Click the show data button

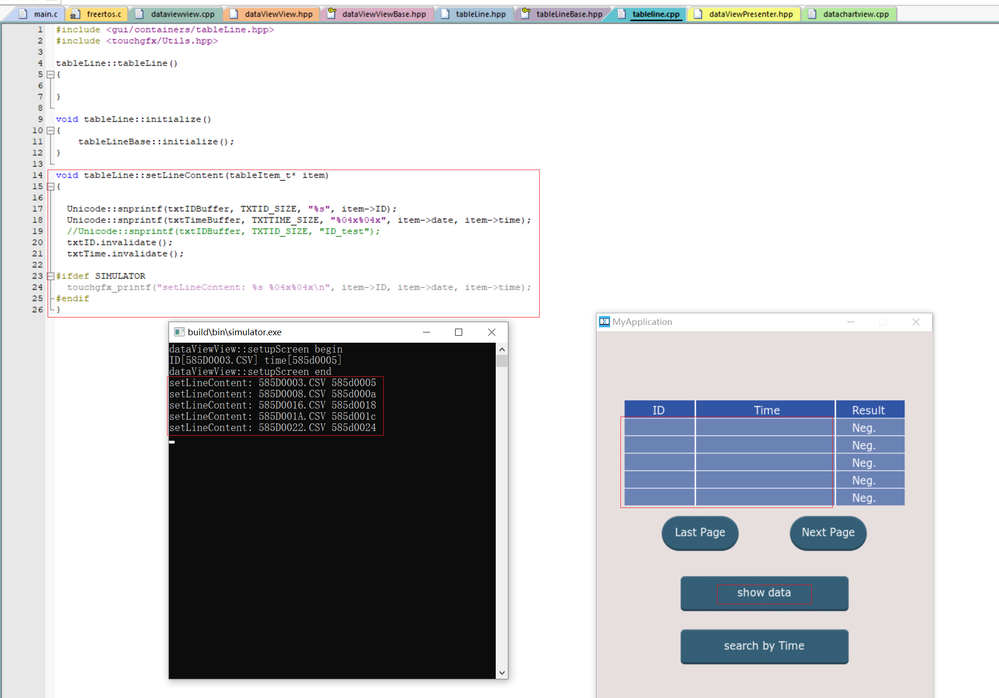pos(764,593)
